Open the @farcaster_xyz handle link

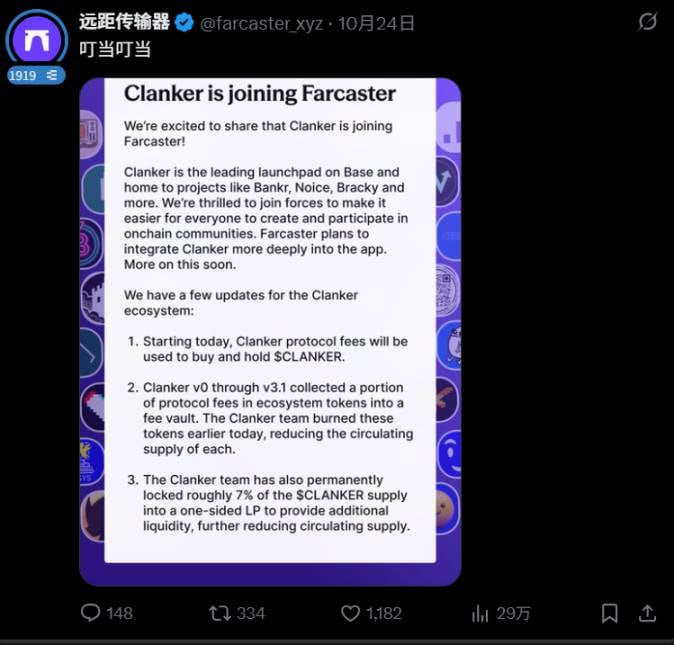(x=264, y=22)
